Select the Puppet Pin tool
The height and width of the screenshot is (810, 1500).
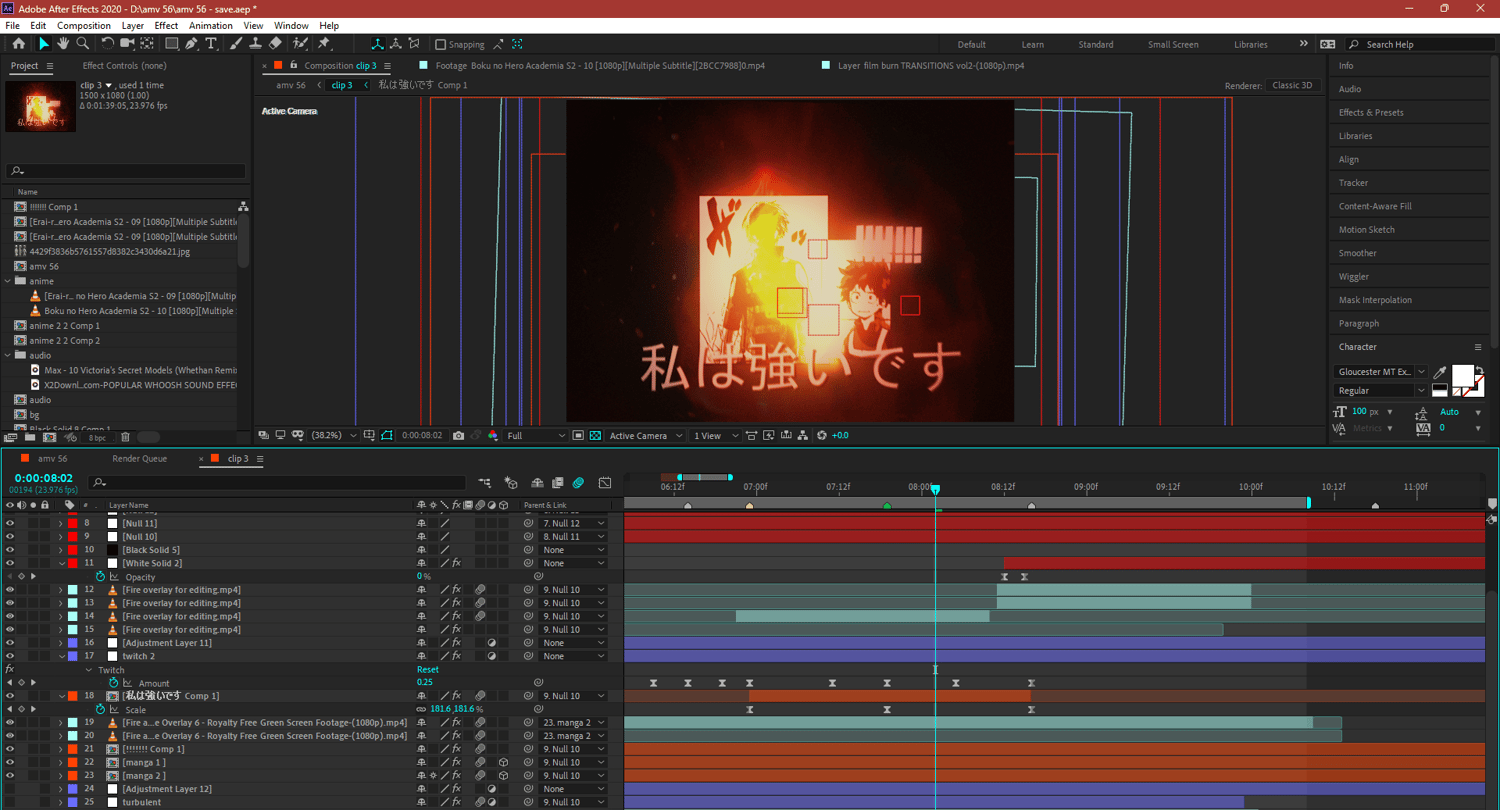pyautogui.click(x=324, y=44)
